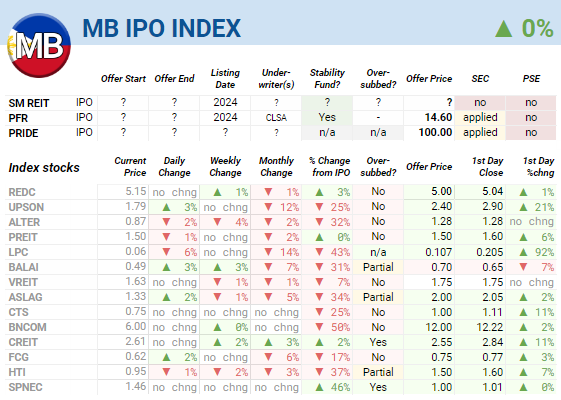Click UPSON monthly change red down arrow

pos(268,208)
